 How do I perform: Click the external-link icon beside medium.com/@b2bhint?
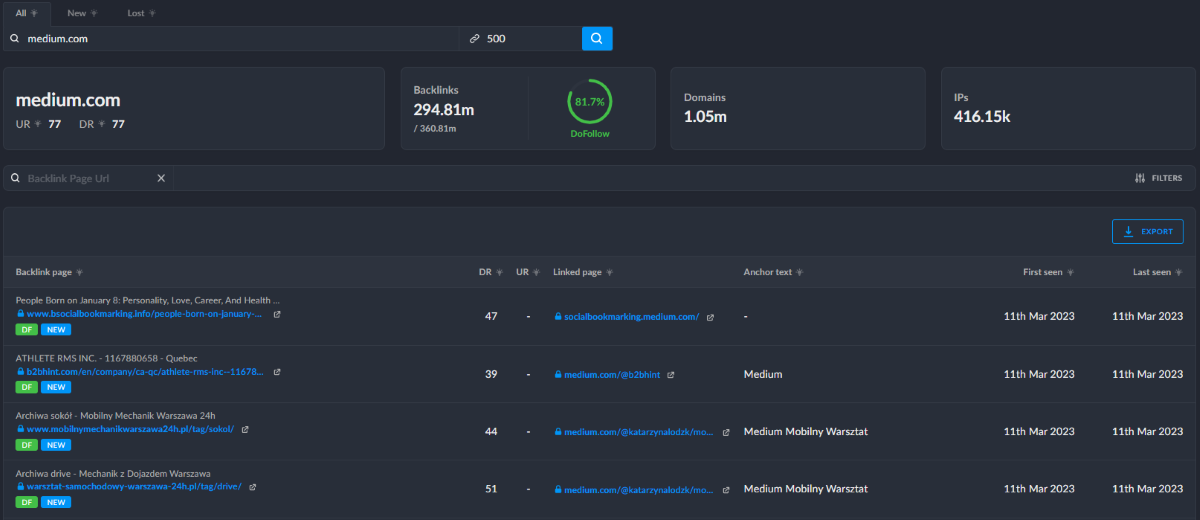pyautogui.click(x=671, y=375)
